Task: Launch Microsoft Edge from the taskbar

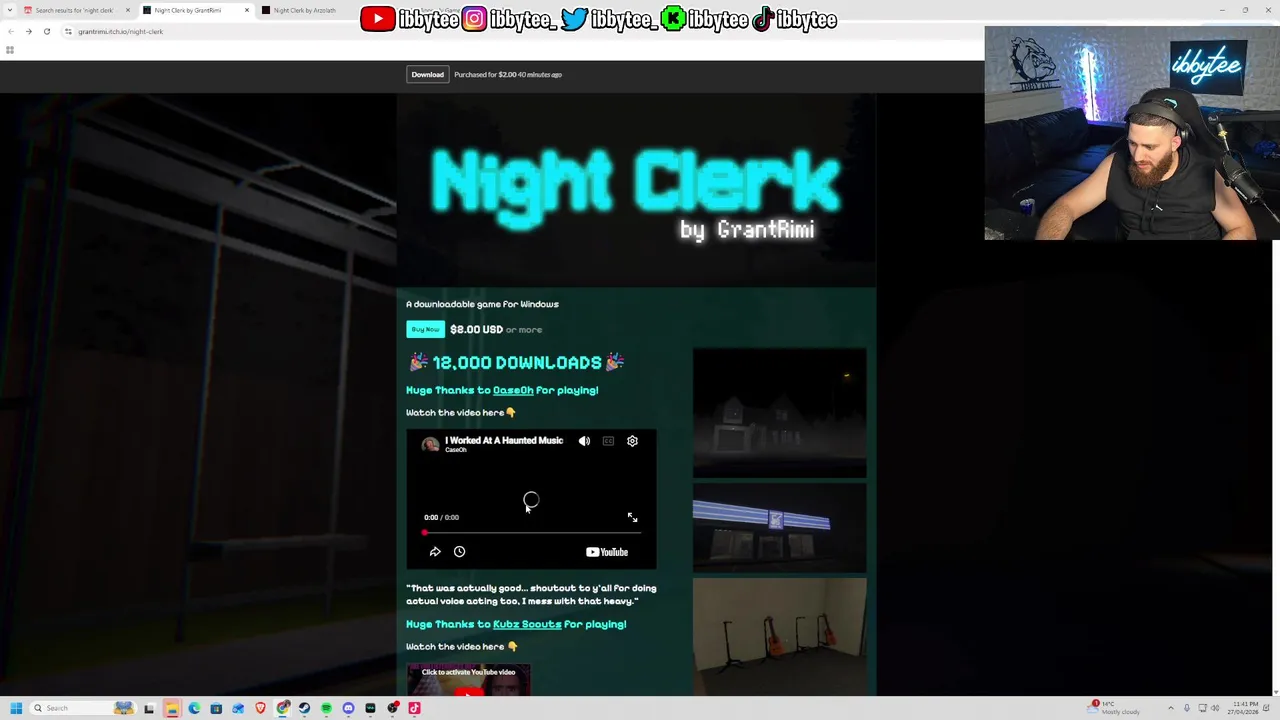Action: [x=194, y=708]
